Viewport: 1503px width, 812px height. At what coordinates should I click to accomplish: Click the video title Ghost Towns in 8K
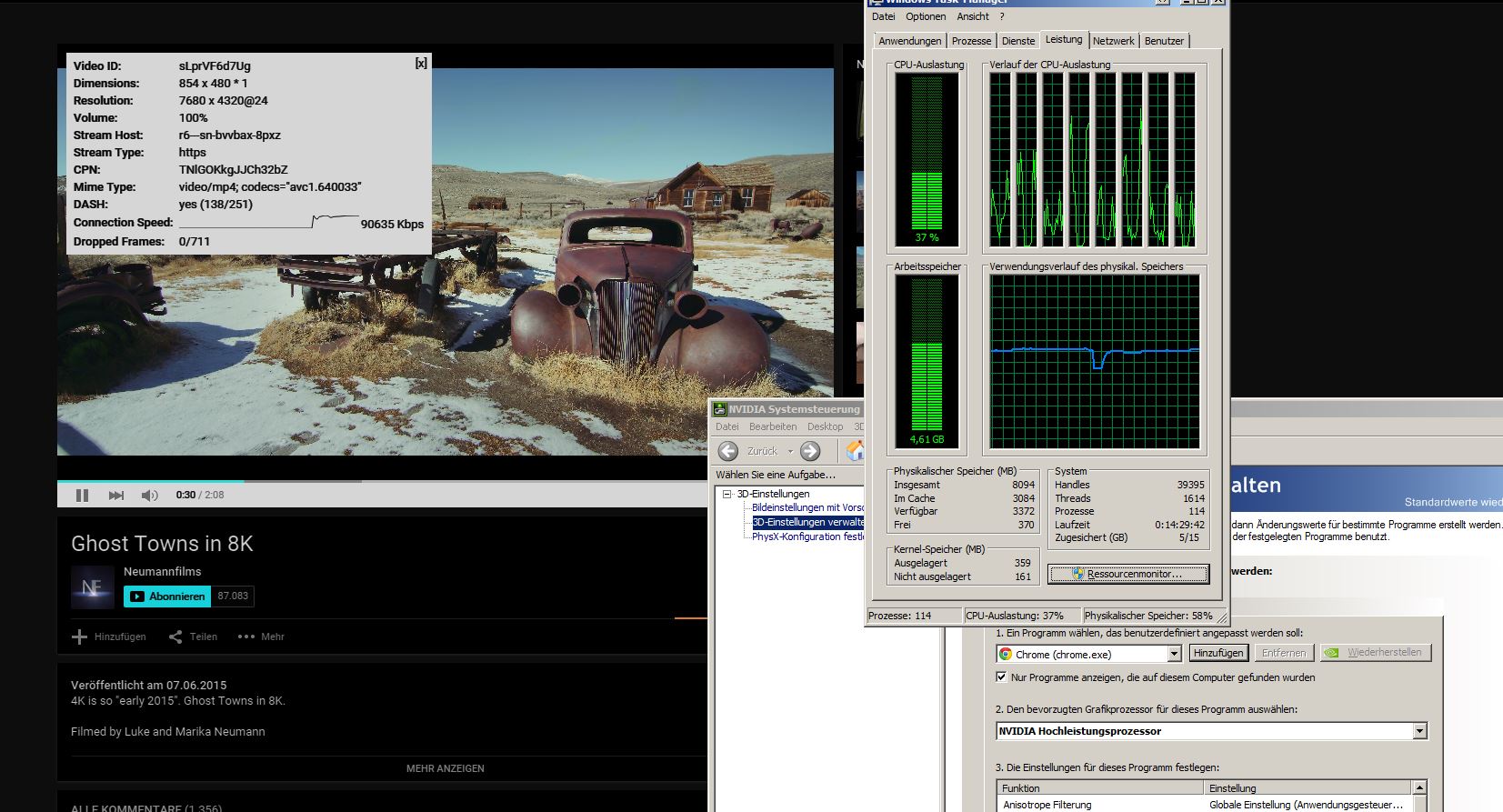(x=162, y=544)
